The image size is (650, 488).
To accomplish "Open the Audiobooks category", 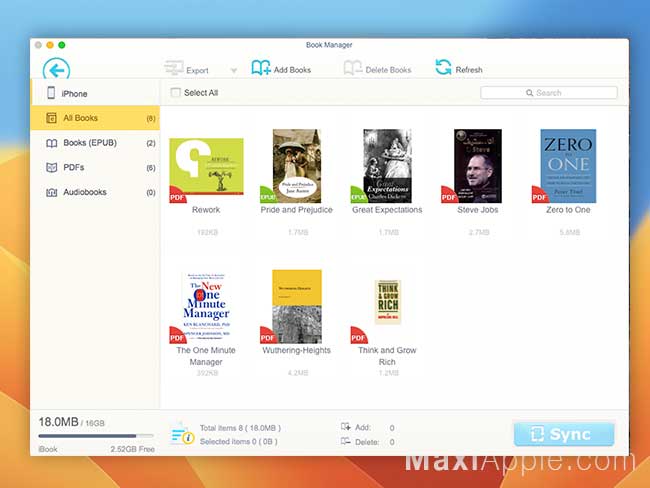I will (95, 192).
